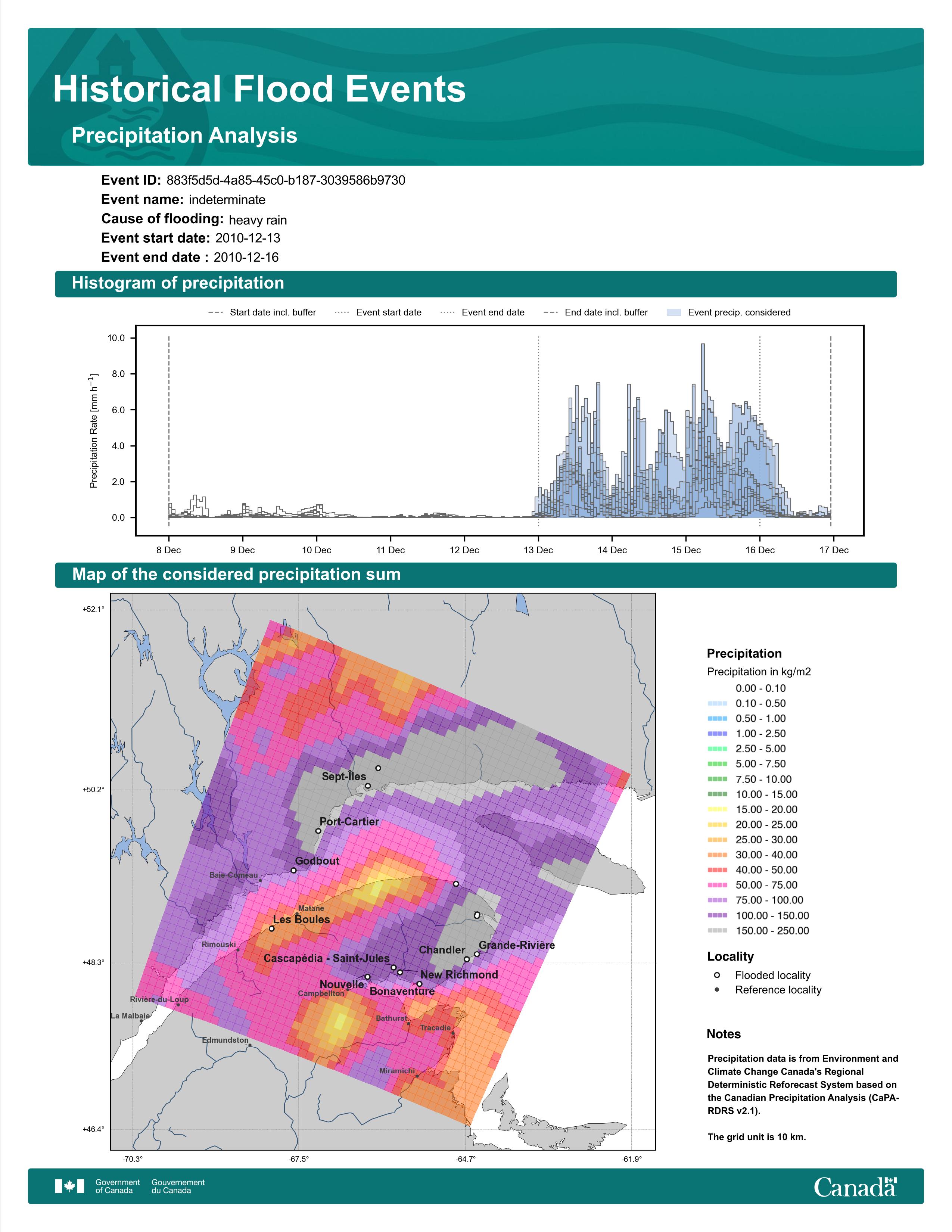Click the Precipitation Analysis subtitle

pyautogui.click(x=184, y=136)
